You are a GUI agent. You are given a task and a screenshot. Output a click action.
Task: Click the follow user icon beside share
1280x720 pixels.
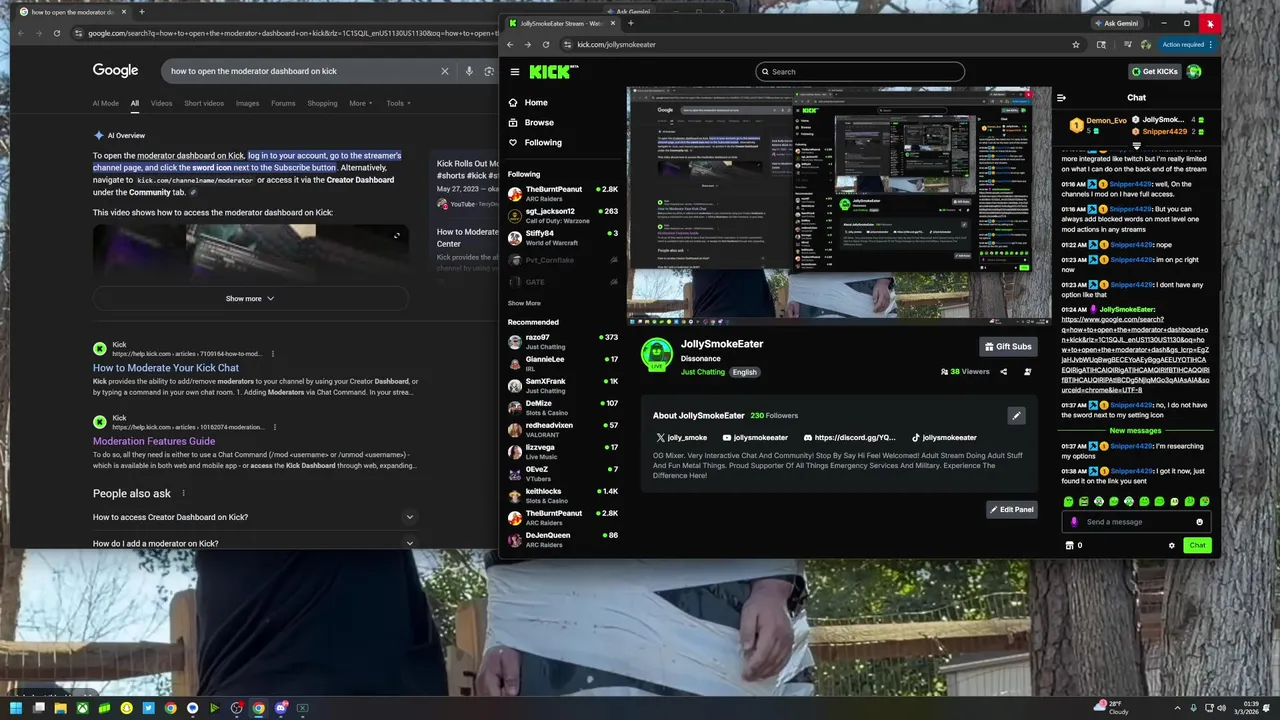[1028, 372]
